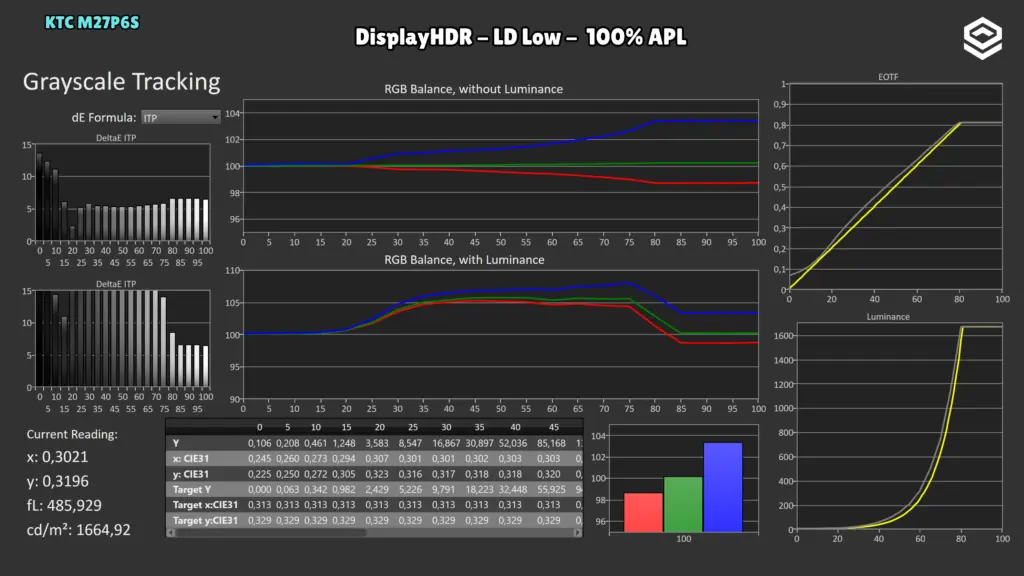Image resolution: width=1024 pixels, height=576 pixels.
Task: Click the Y value 85,168
Action: (x=551, y=443)
